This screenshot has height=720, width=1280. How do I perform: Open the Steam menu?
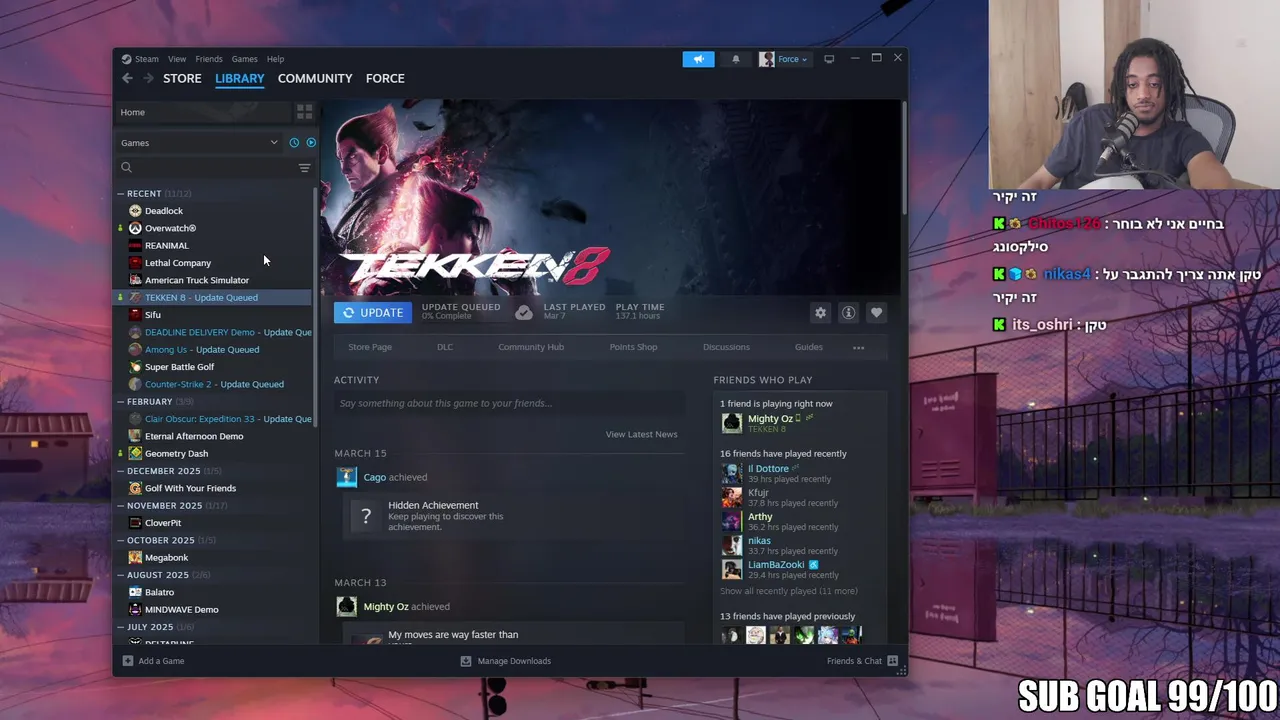point(147,59)
